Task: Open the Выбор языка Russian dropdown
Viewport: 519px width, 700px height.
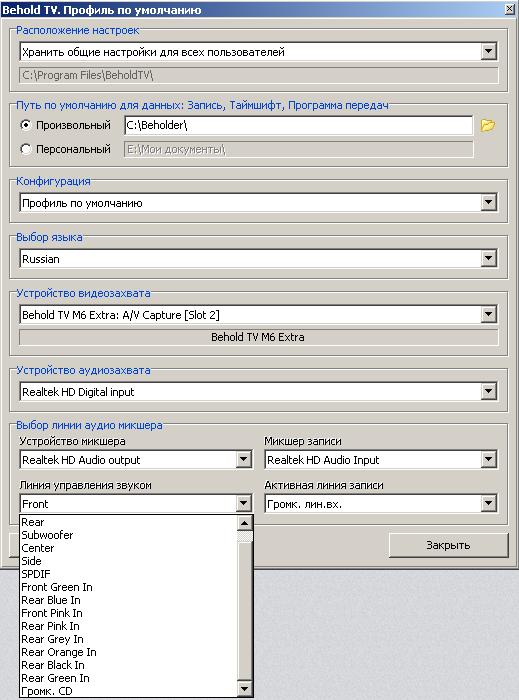Action: click(489, 258)
